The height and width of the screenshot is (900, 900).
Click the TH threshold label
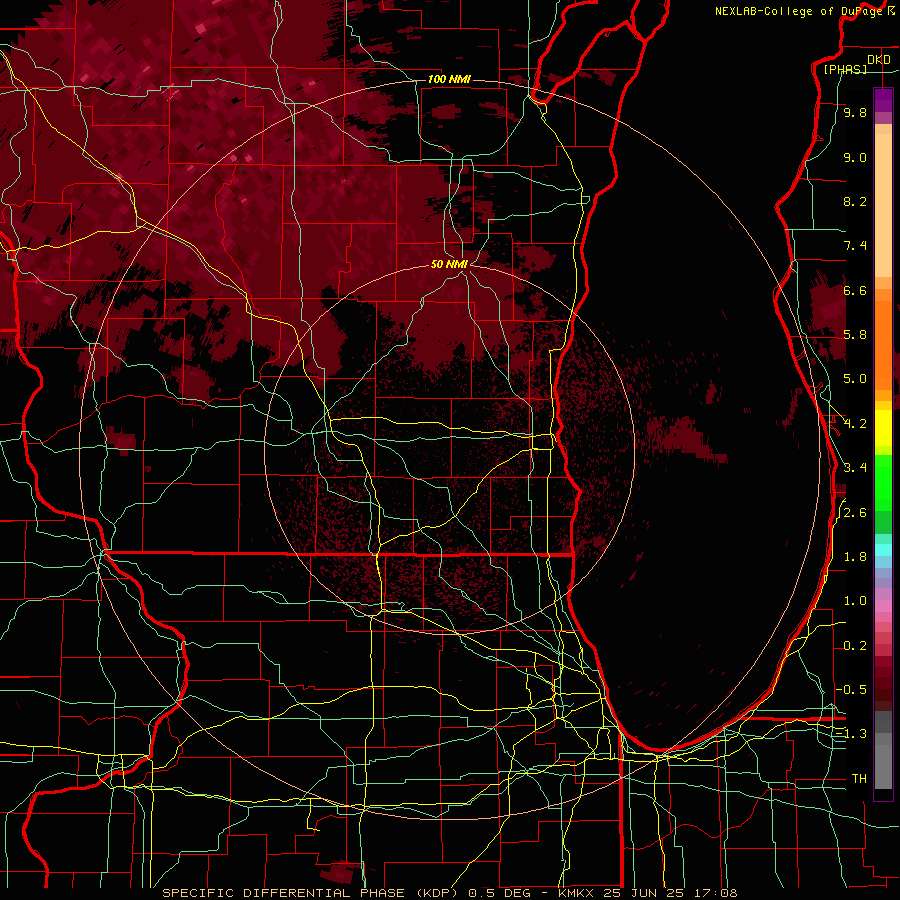[x=859, y=779]
